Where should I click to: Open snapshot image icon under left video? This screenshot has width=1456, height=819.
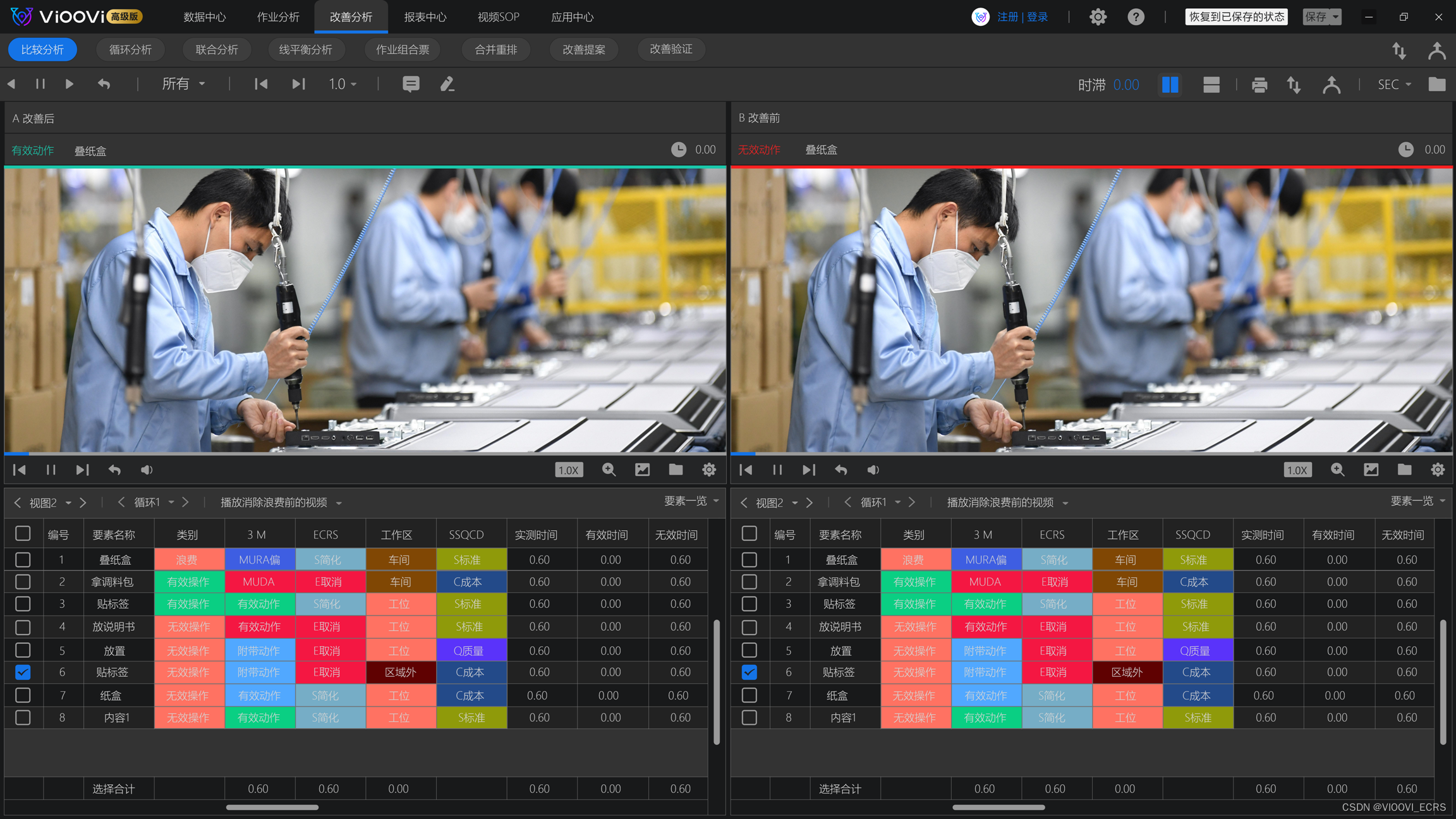tap(642, 470)
